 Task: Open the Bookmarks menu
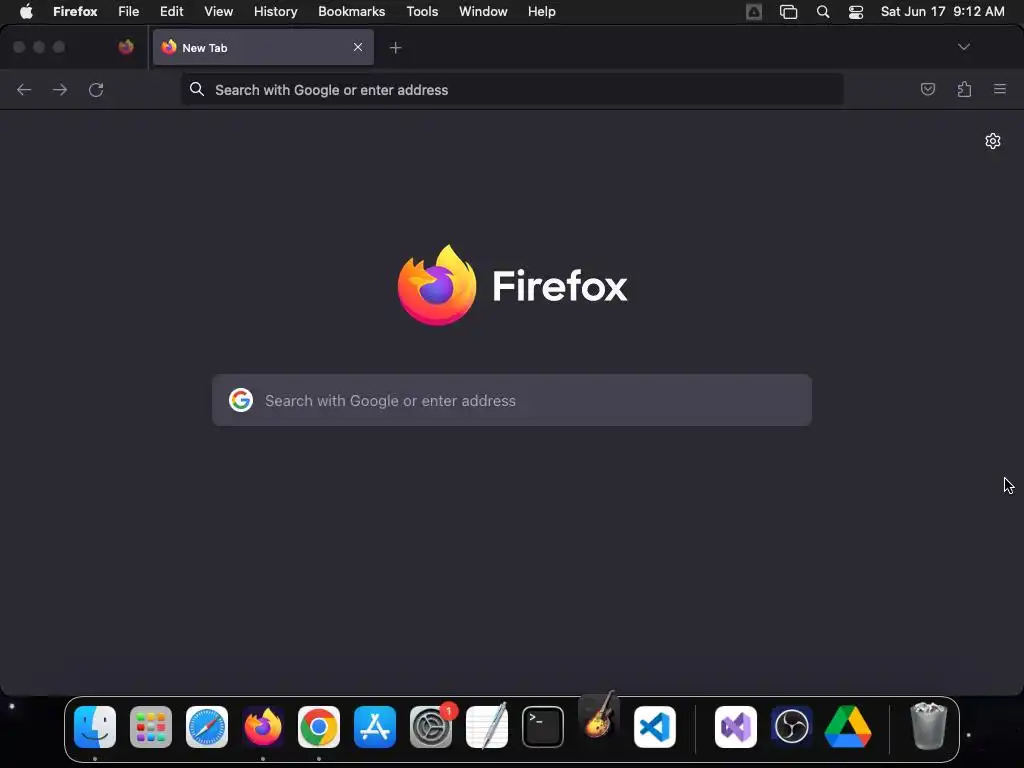tap(351, 12)
